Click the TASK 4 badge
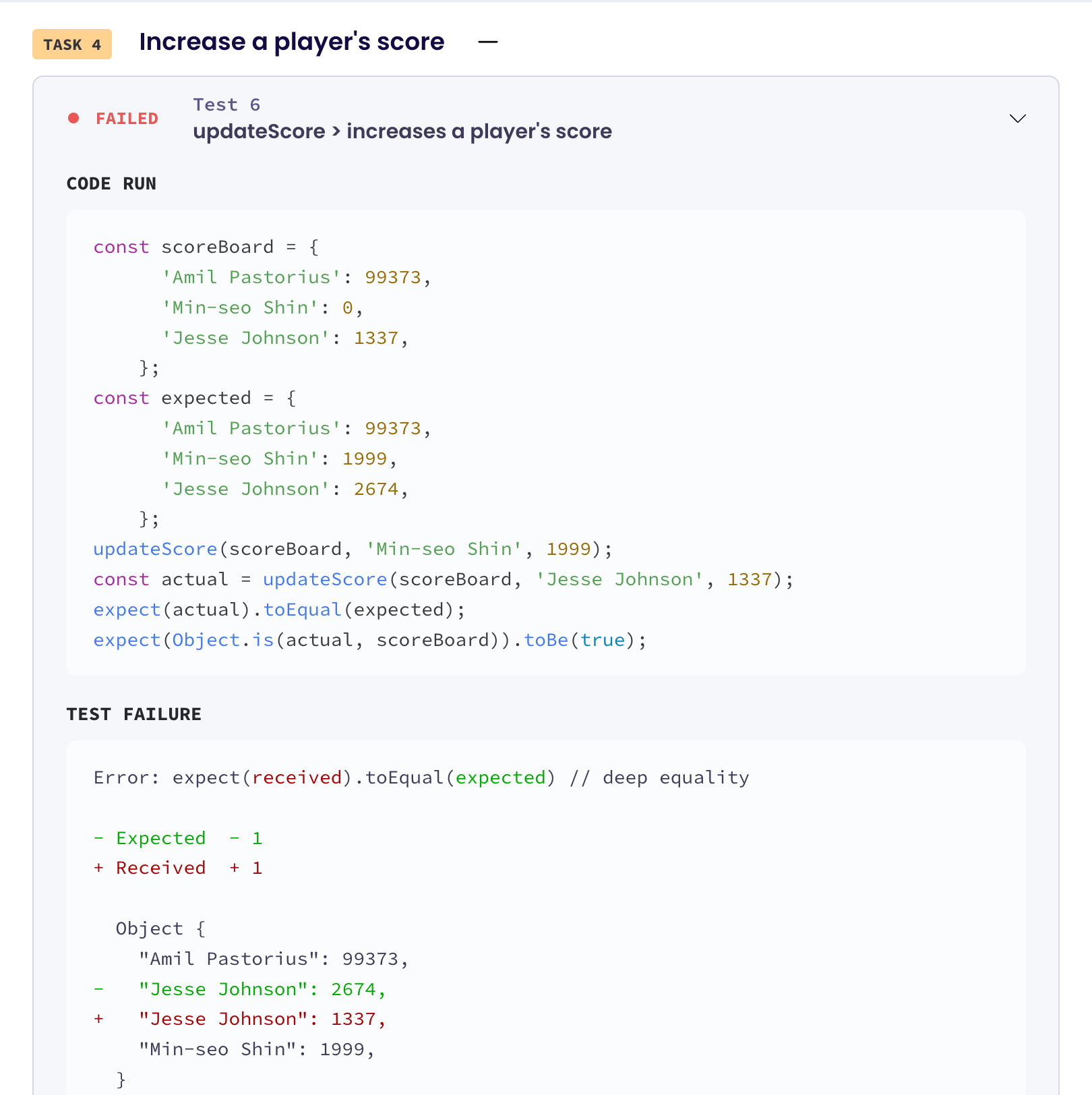 pos(71,45)
